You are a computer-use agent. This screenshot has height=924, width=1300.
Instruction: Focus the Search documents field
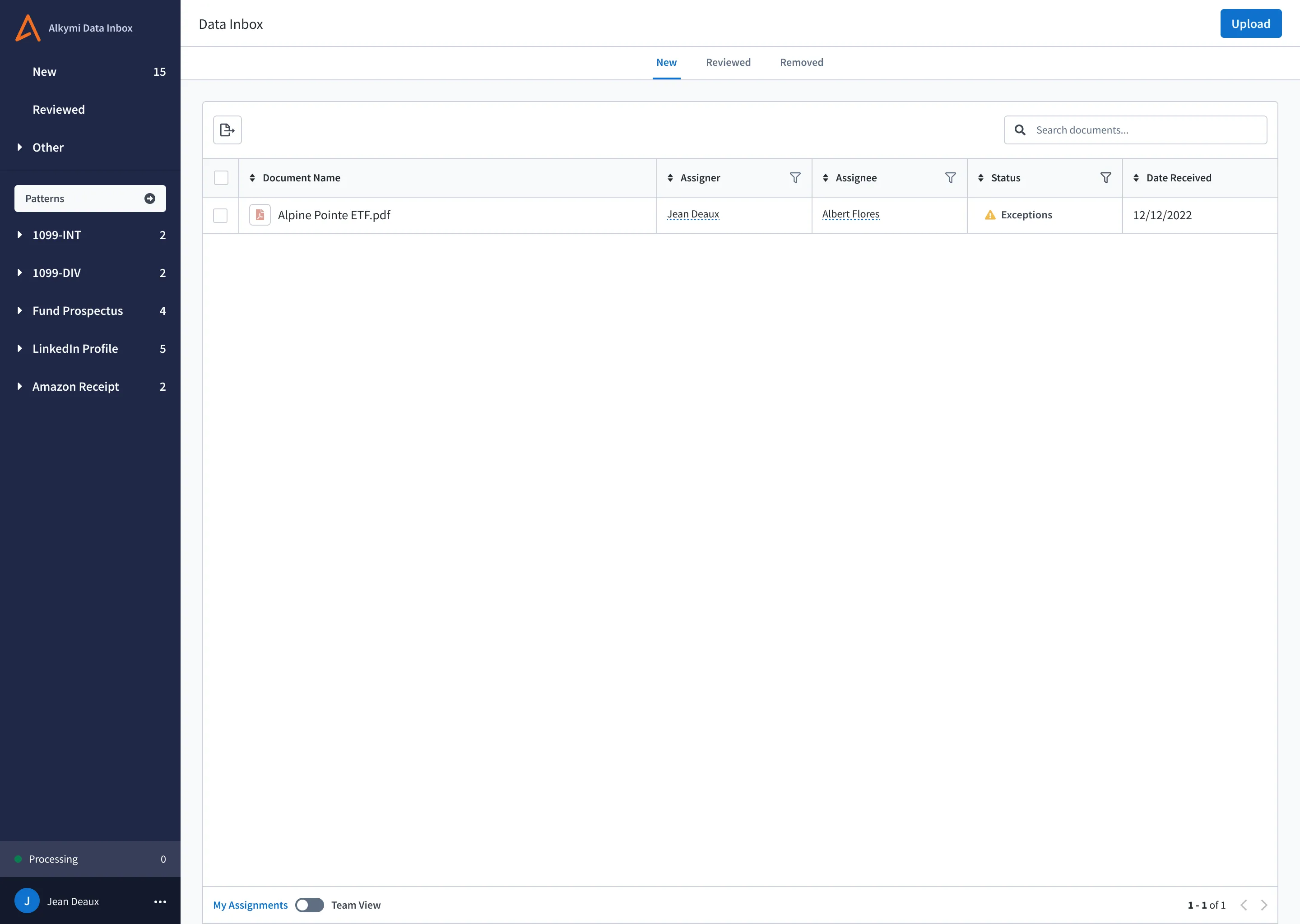tap(1135, 130)
